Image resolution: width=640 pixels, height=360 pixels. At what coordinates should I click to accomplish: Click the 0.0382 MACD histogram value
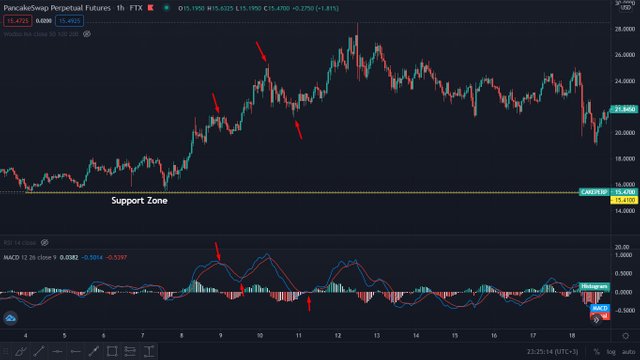coord(69,258)
